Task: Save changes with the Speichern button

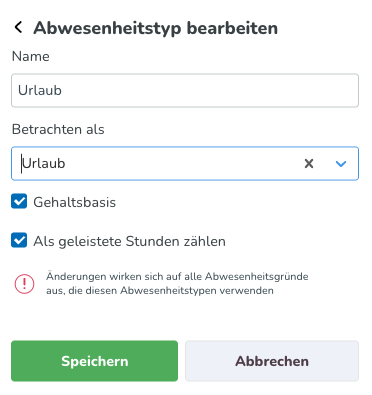Action: point(95,361)
